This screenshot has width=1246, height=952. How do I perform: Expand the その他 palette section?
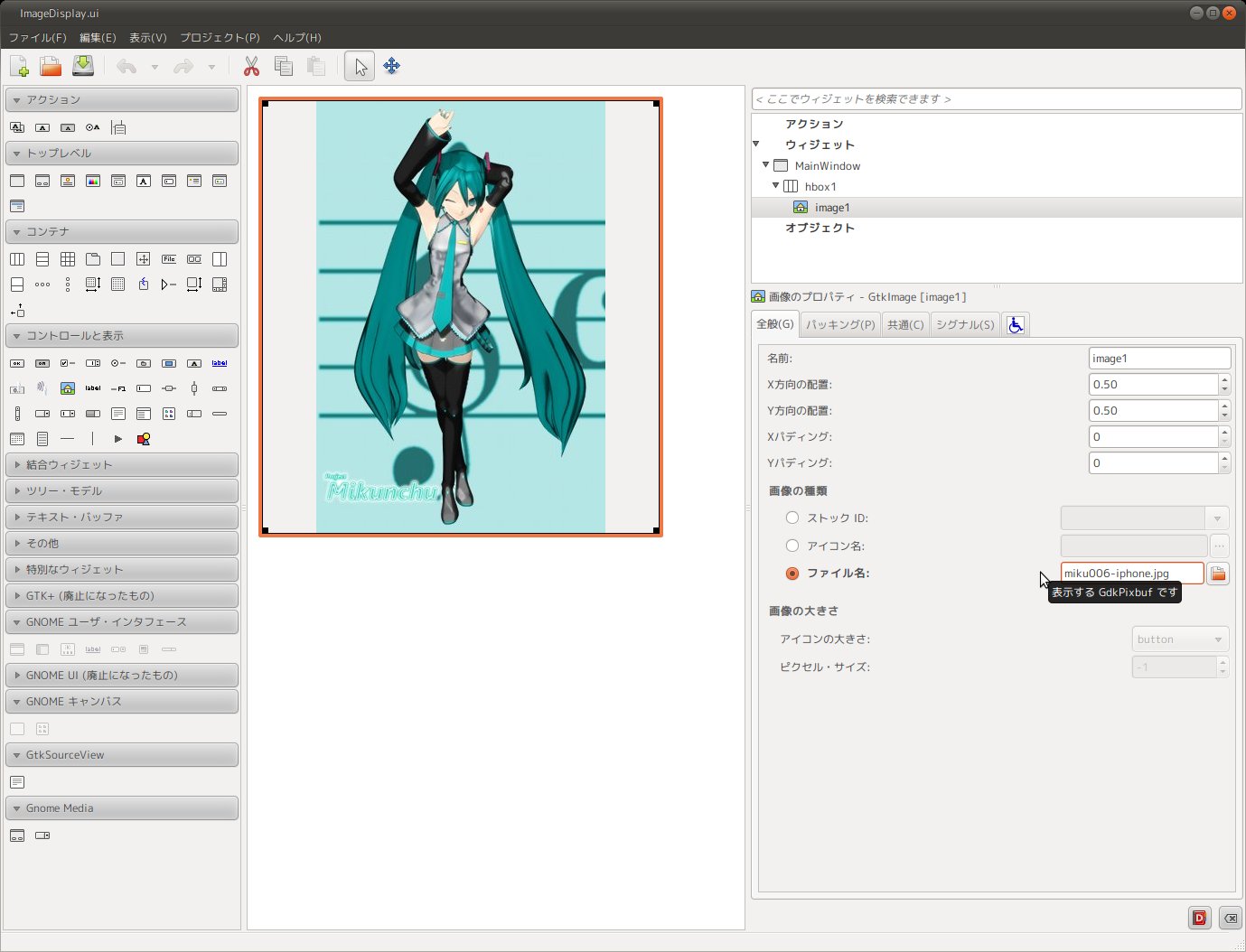click(x=122, y=544)
